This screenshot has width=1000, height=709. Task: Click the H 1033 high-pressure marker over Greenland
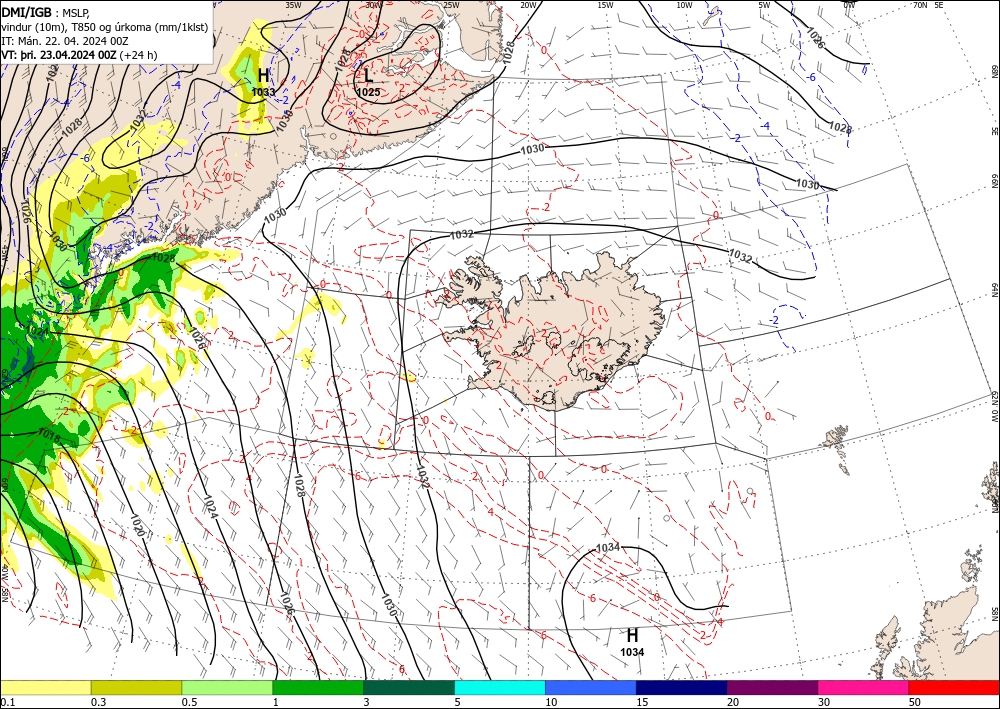(263, 82)
